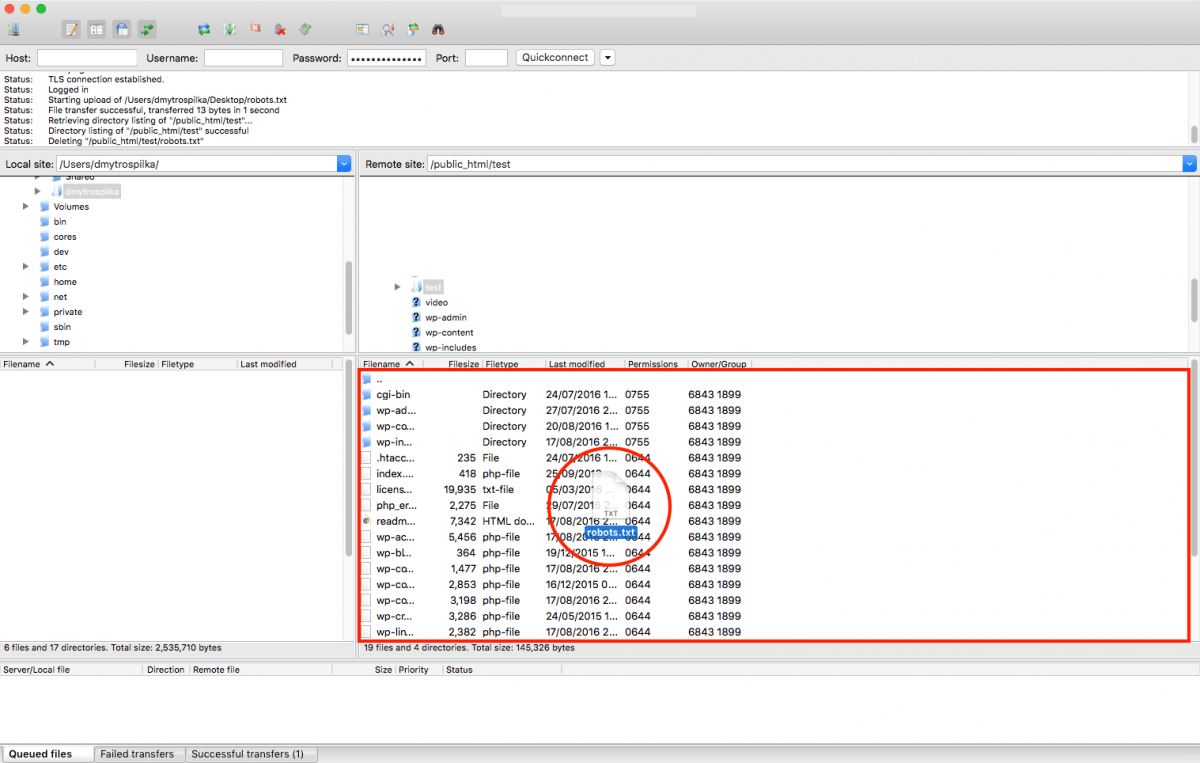Expand the Volumes folder in local tree
The height and width of the screenshot is (763, 1200).
25,206
